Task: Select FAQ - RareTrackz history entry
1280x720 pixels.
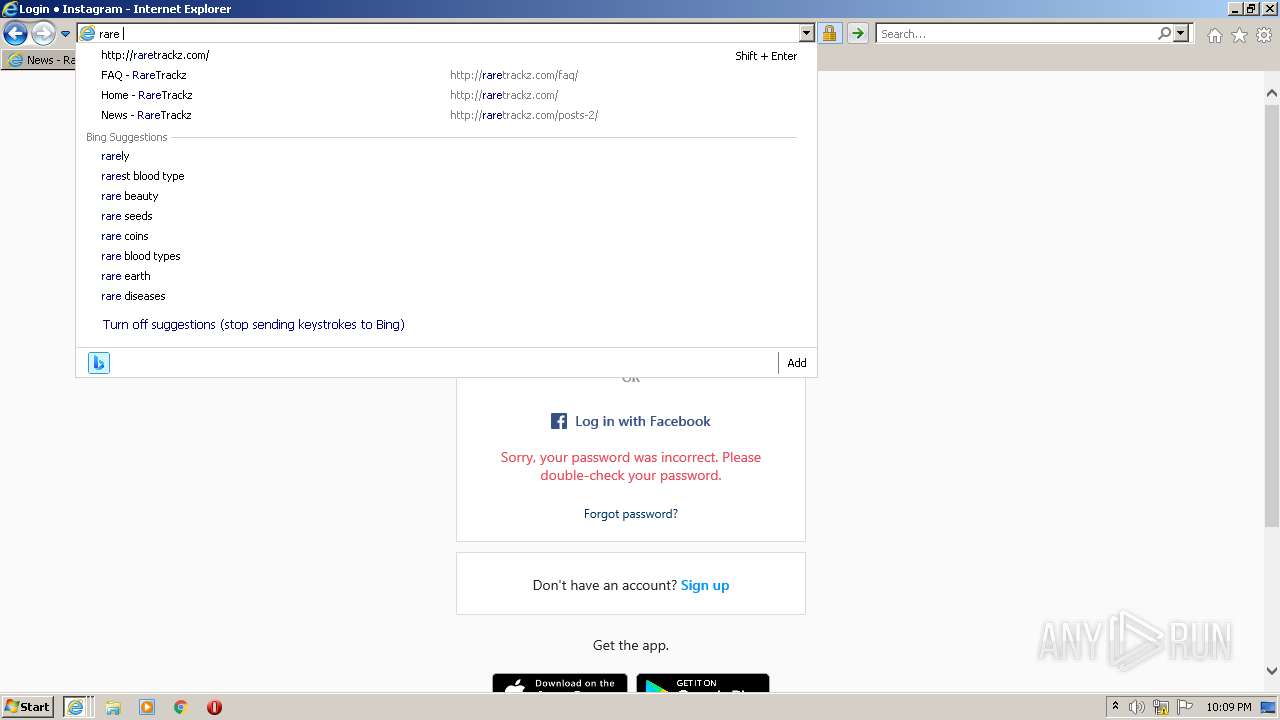Action: tap(448, 75)
